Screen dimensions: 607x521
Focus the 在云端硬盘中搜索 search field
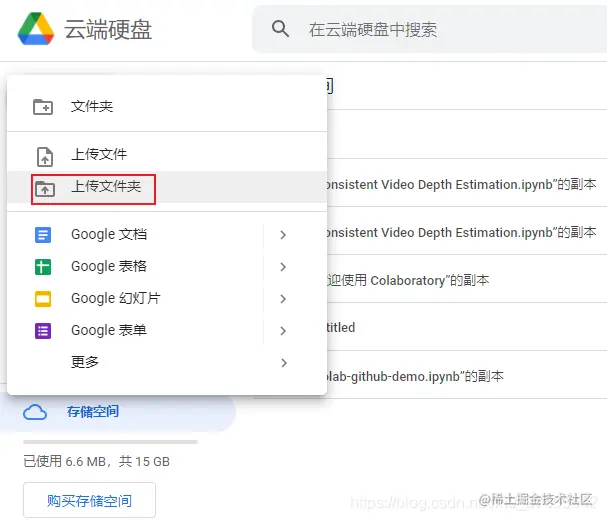430,29
